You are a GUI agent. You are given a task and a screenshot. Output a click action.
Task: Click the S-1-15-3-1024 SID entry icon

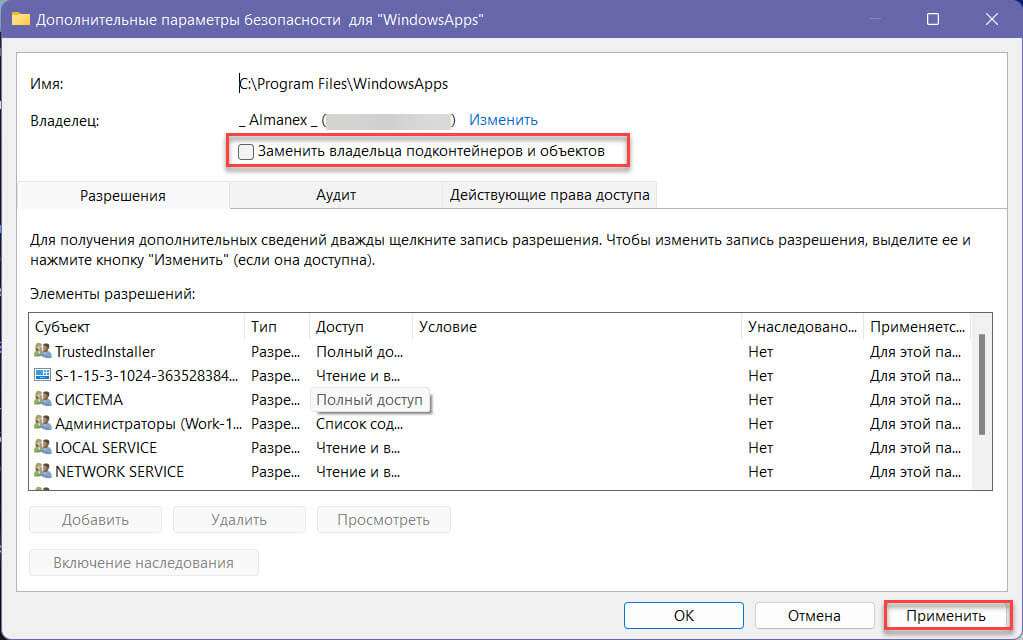click(x=42, y=375)
